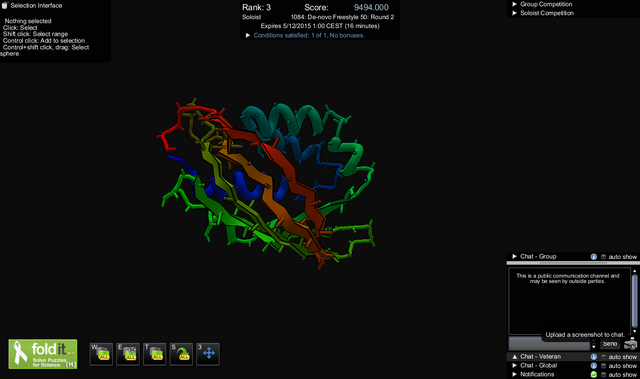Click the info icon for Chat - Global
The image size is (640, 379).
pyautogui.click(x=593, y=366)
